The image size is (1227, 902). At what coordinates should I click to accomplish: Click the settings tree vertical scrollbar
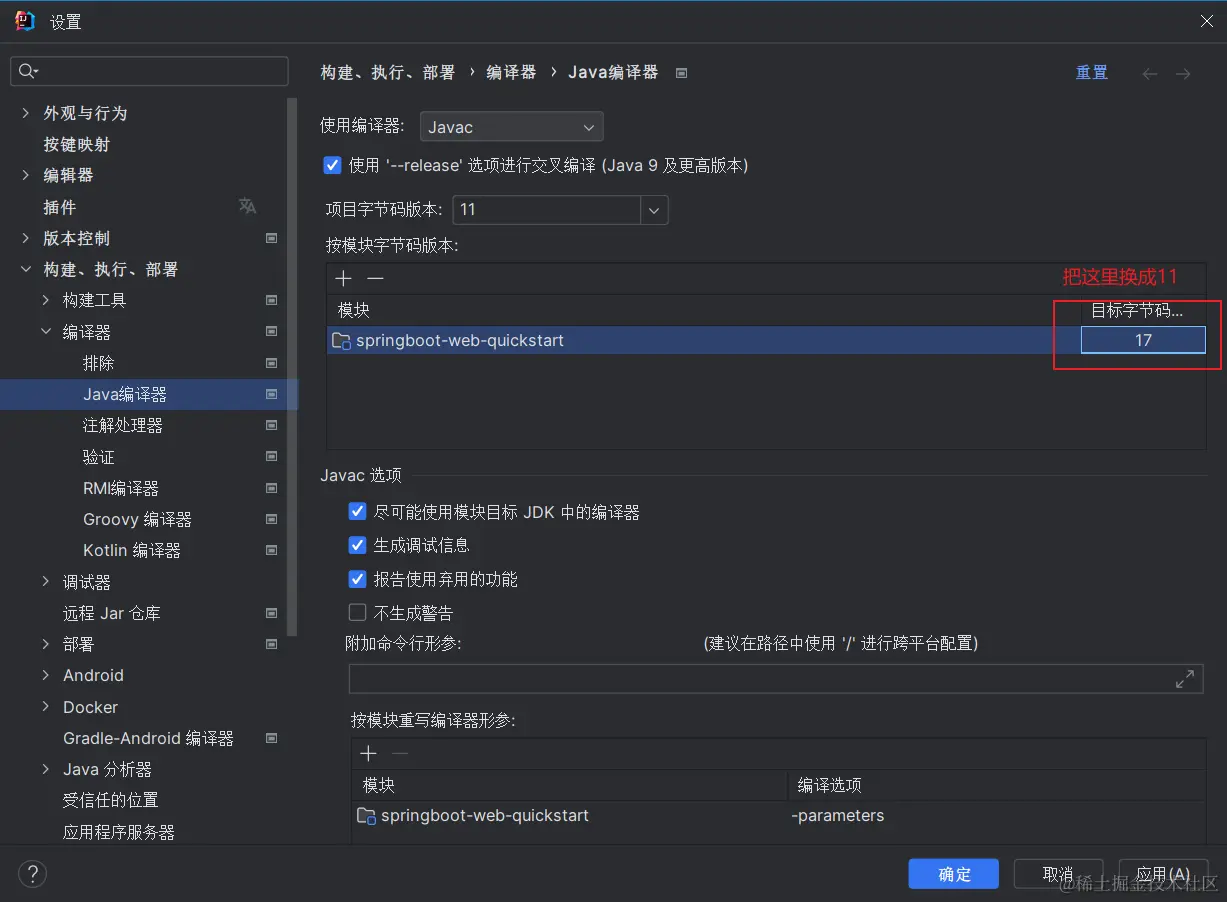click(292, 366)
